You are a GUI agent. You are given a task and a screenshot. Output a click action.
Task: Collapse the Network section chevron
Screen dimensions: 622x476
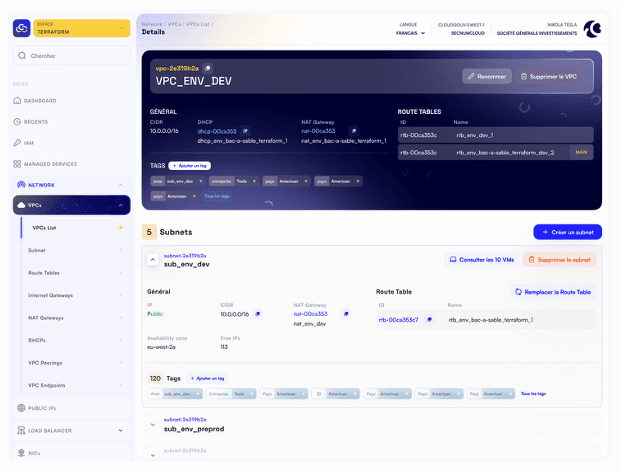[x=121, y=185]
